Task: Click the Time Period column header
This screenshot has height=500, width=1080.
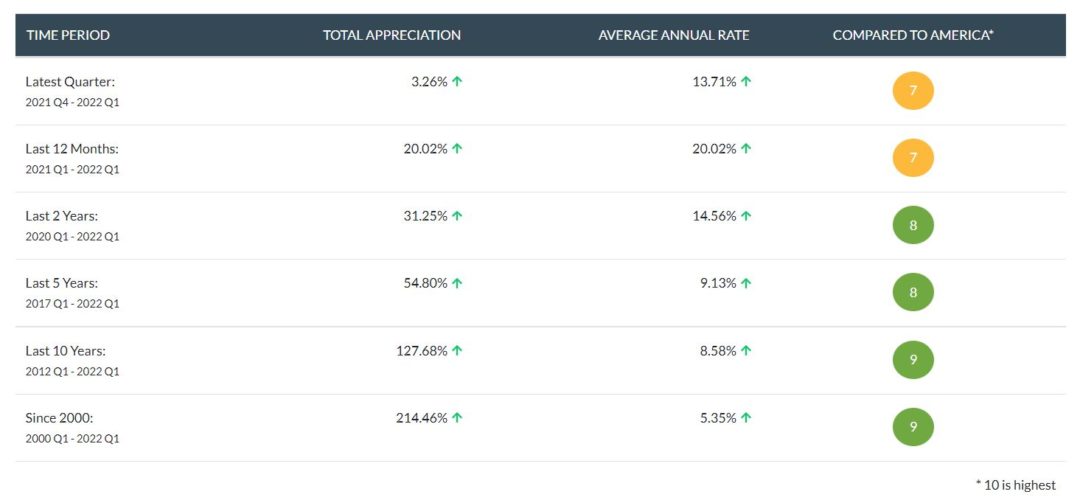Action: coord(68,35)
